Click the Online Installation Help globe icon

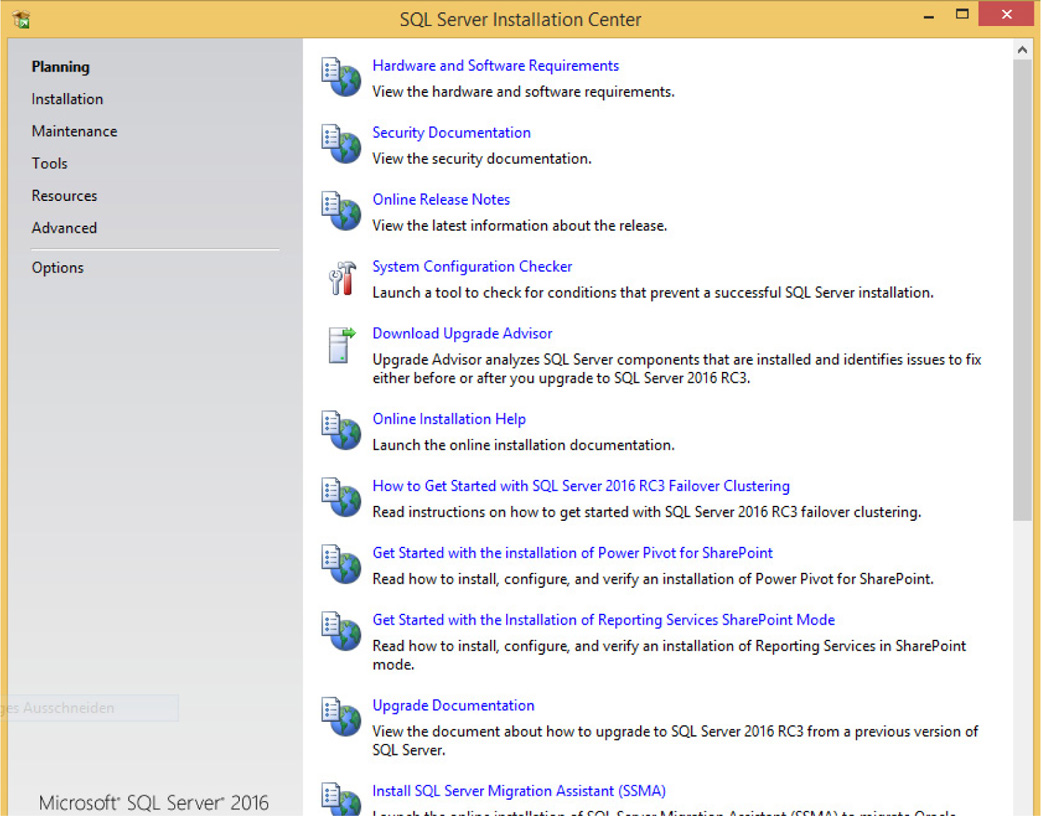341,430
